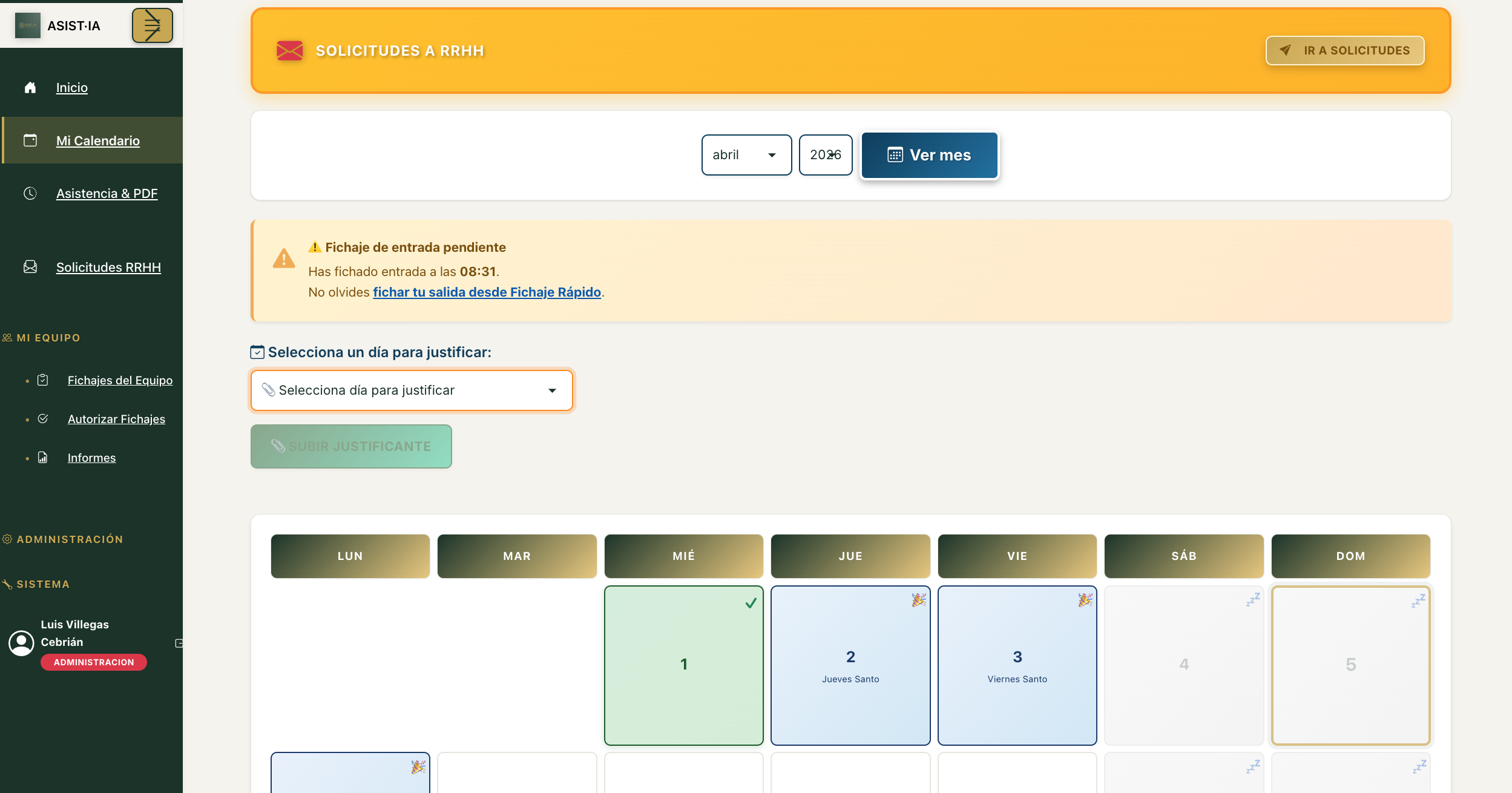
Task: Expand the 'Selecciona día para justificar' combo box
Action: point(412,390)
